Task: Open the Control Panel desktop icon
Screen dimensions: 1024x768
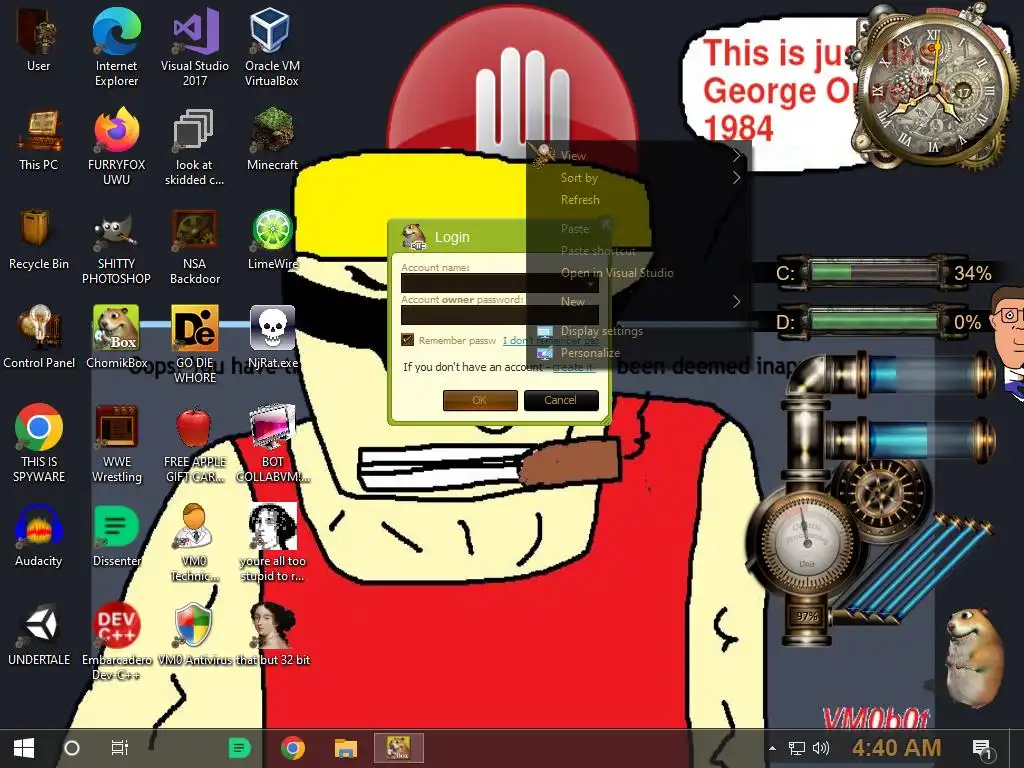Action: (x=39, y=337)
